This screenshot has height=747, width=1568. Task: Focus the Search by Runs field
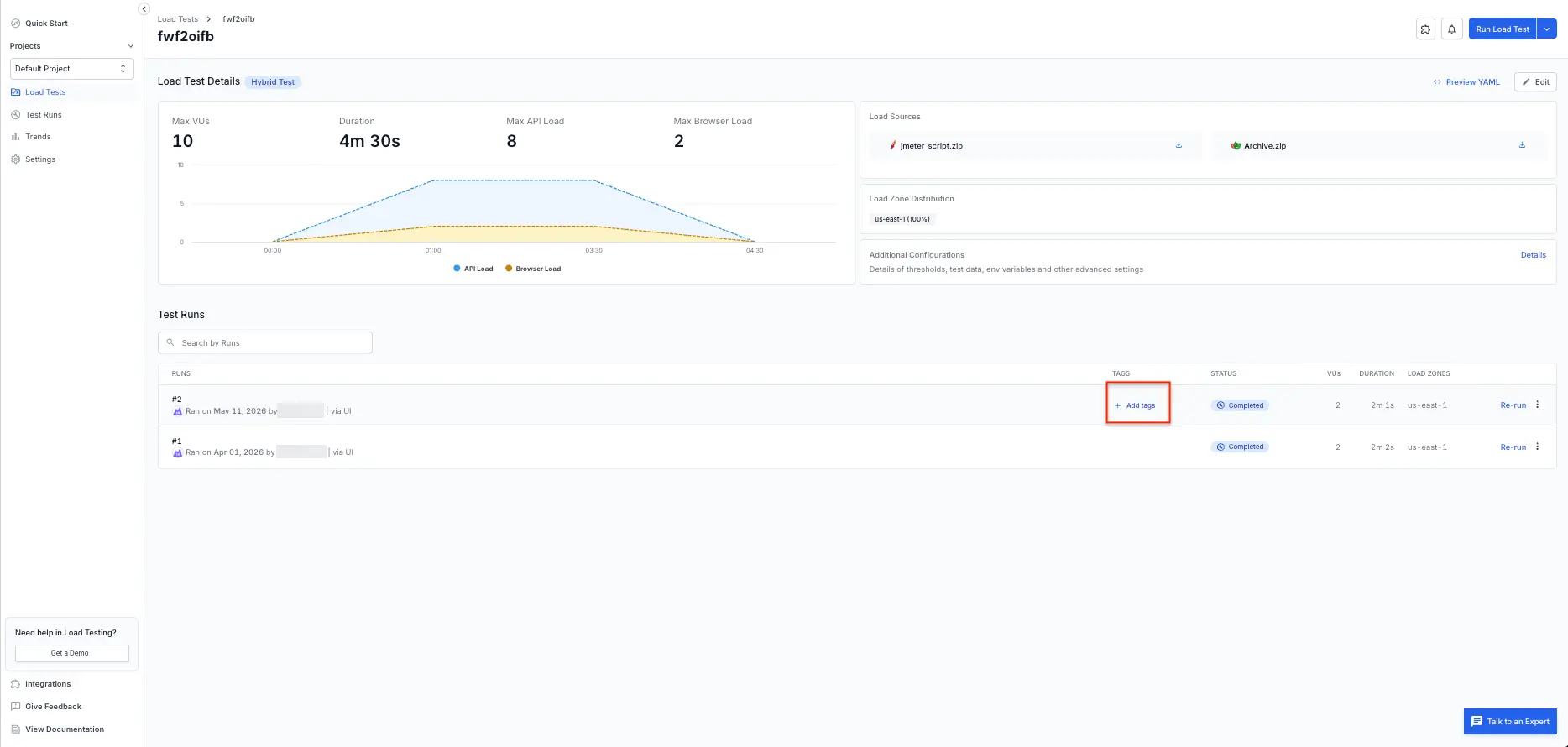point(264,342)
